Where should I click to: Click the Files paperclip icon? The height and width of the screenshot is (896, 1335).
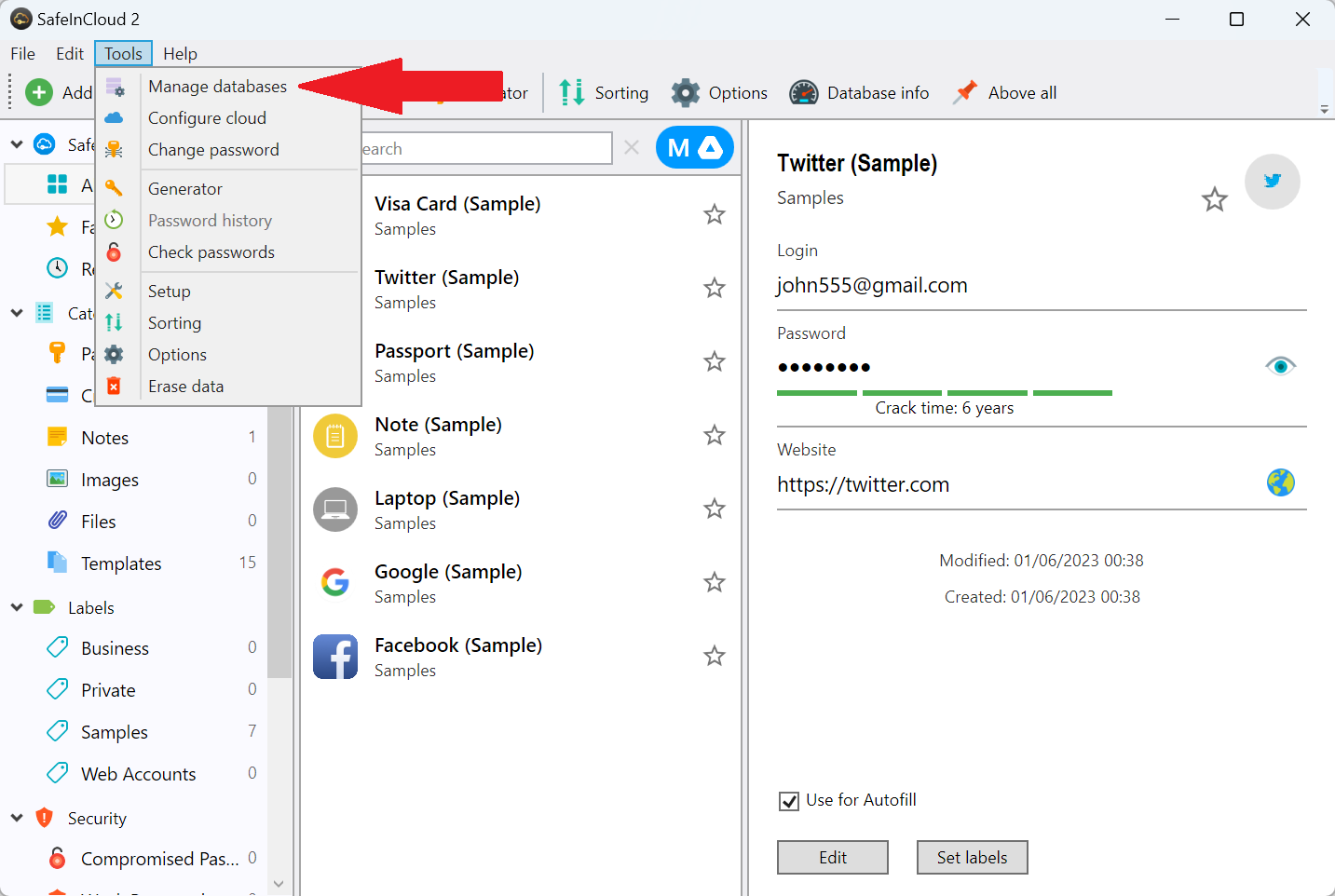tap(57, 521)
